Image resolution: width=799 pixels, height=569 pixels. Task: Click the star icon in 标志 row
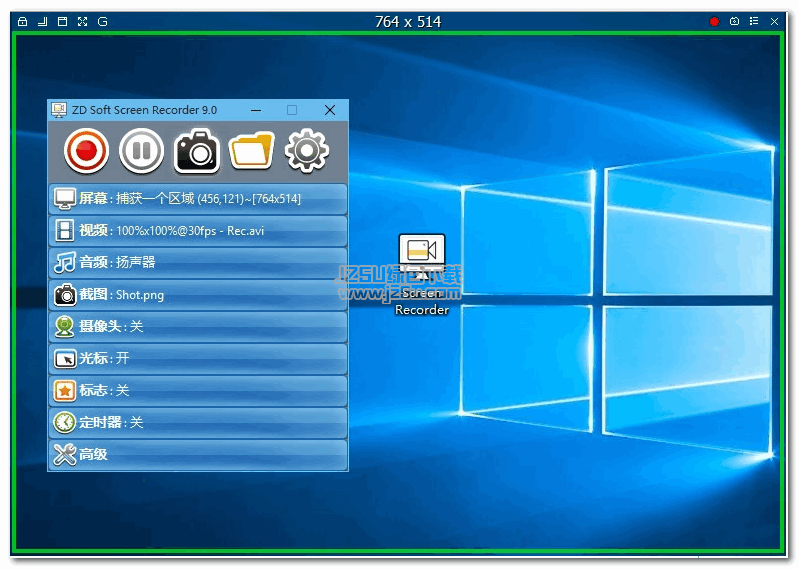65,391
